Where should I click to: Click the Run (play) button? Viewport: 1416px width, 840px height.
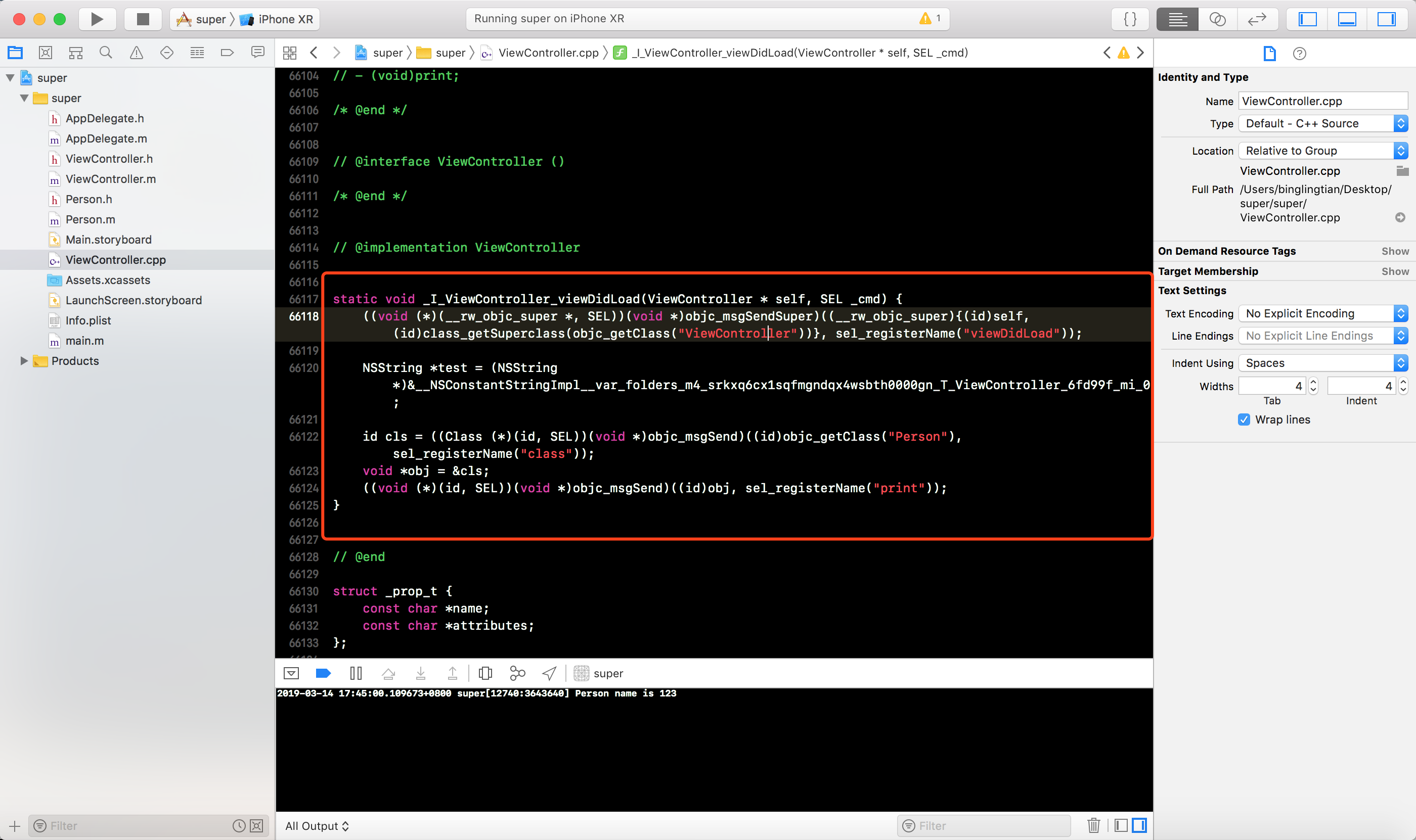97,19
